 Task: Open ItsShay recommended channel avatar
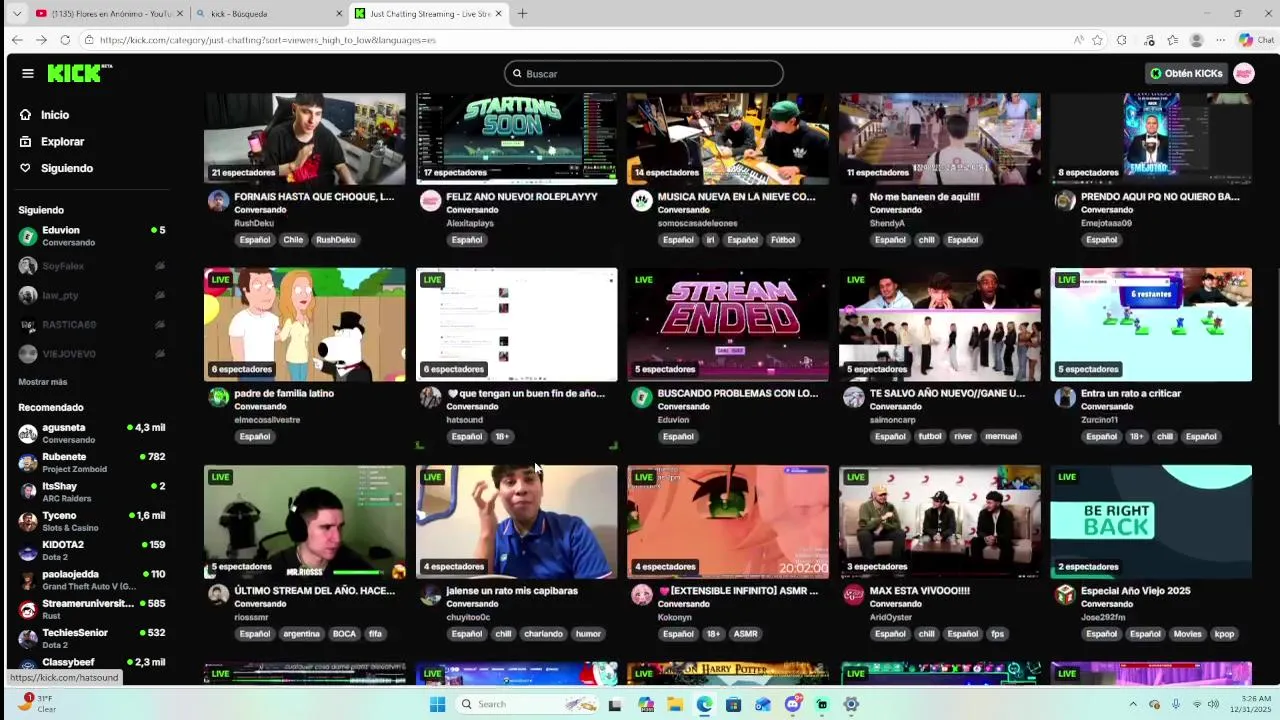[x=28, y=492]
